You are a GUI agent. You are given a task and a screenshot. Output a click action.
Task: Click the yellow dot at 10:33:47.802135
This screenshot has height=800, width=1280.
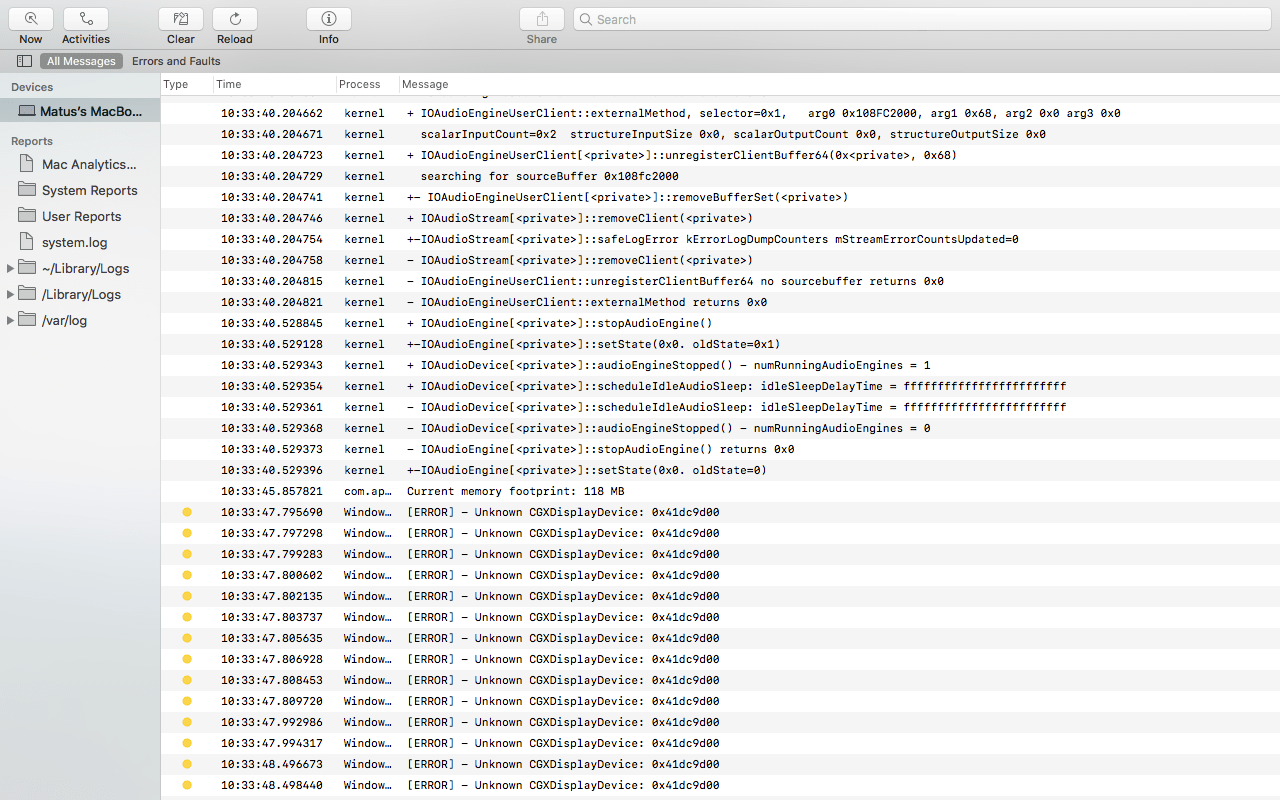pos(187,596)
